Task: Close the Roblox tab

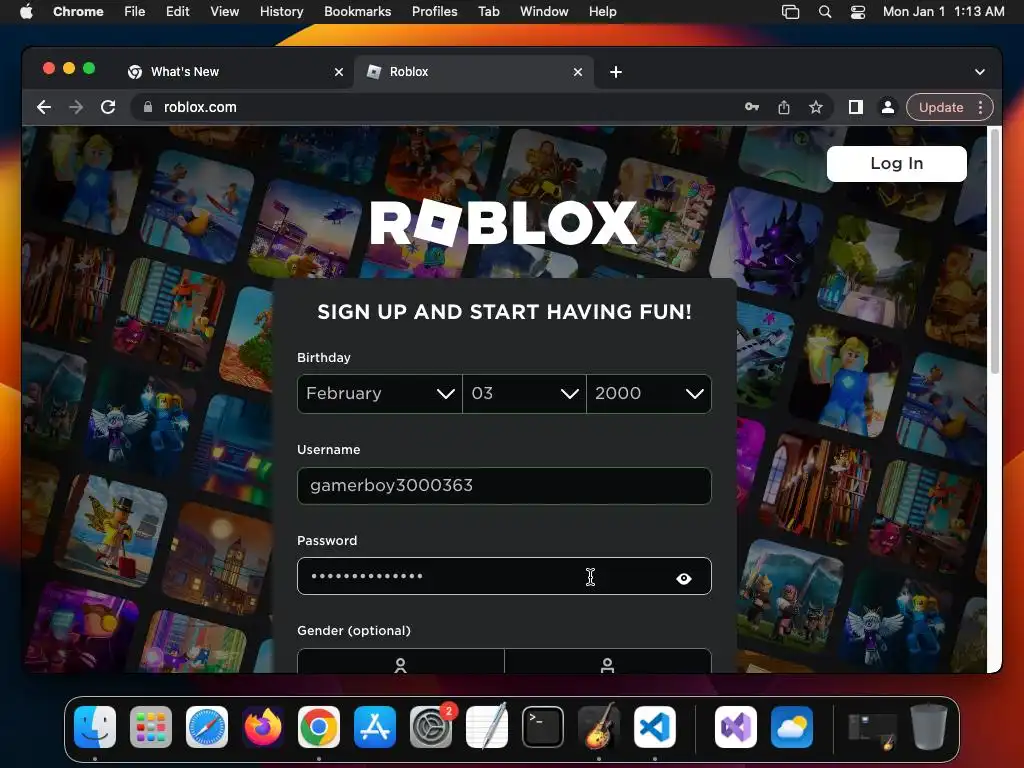Action: (x=578, y=72)
